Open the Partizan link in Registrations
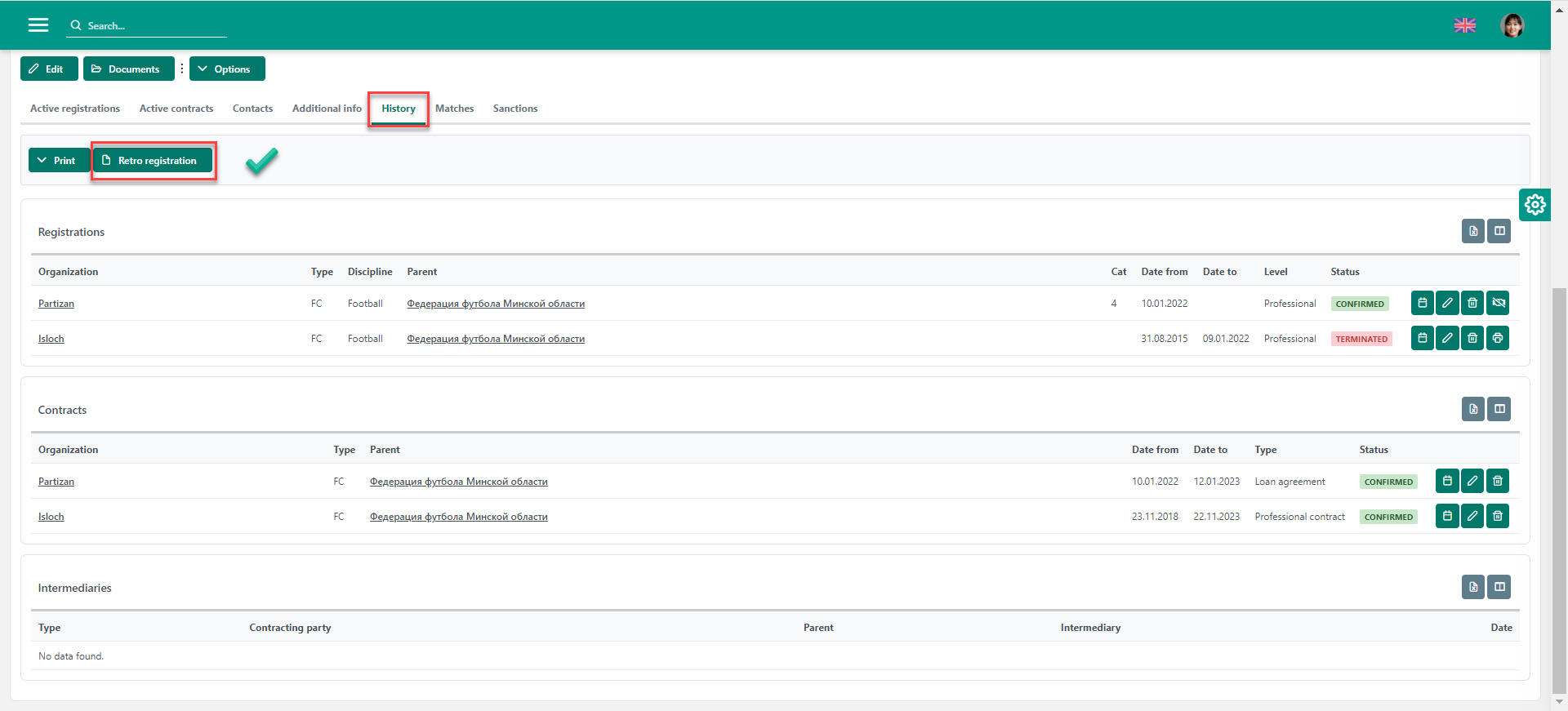Viewport: 1568px width, 711px height. point(56,304)
